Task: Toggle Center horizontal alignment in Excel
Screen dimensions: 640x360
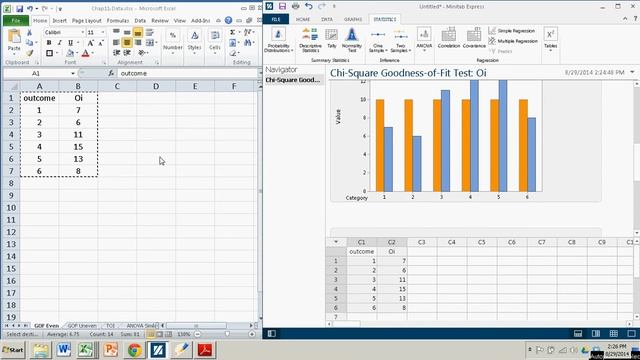Action: click(x=127, y=42)
